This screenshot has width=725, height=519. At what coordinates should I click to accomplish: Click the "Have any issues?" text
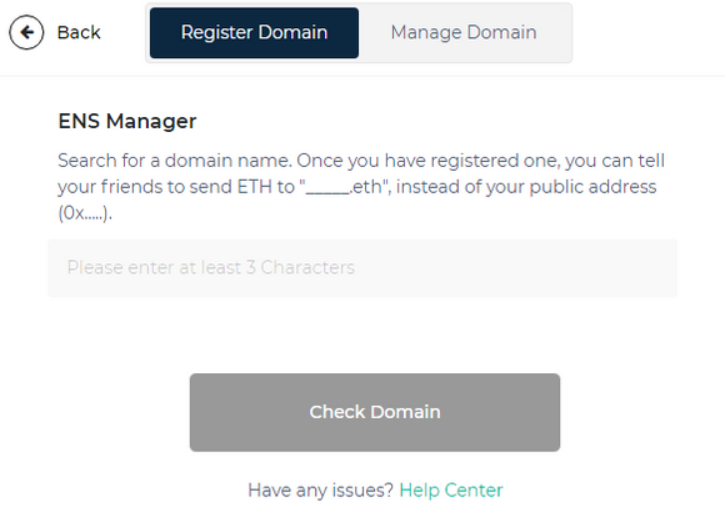click(x=320, y=490)
